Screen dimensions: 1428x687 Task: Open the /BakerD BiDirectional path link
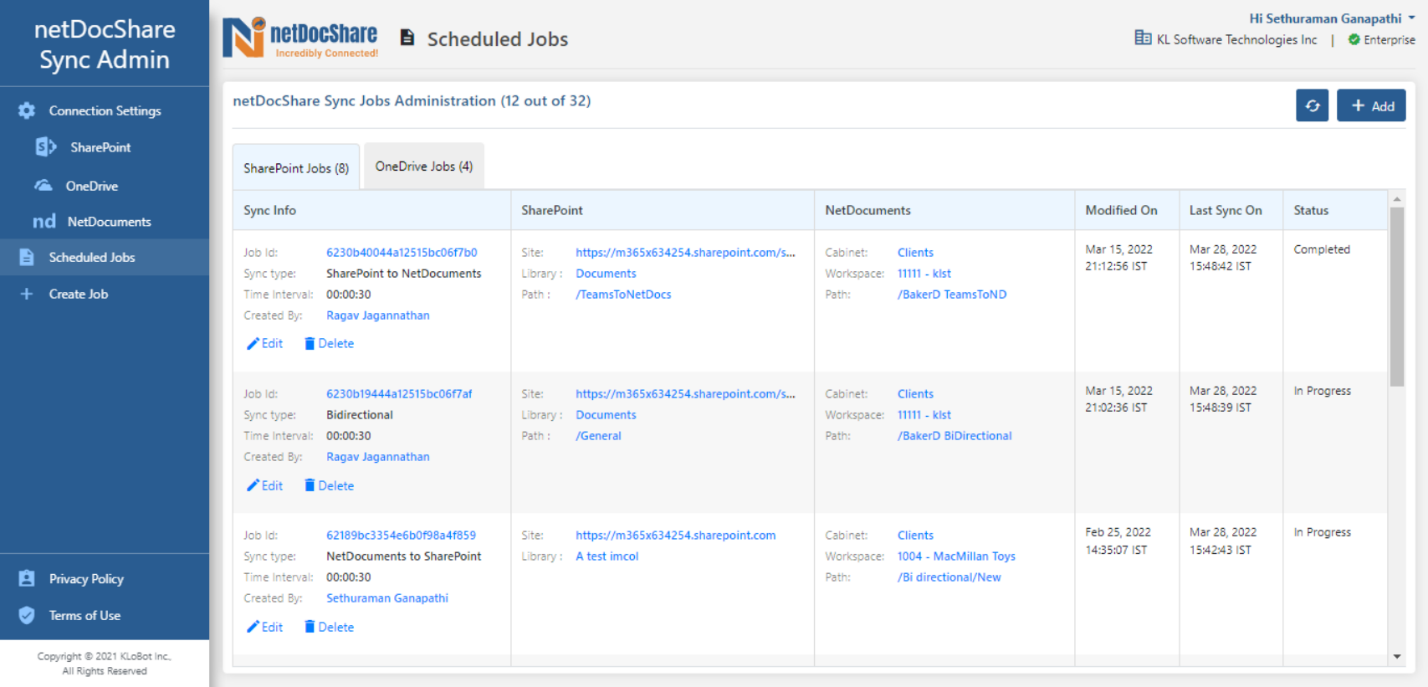point(955,436)
